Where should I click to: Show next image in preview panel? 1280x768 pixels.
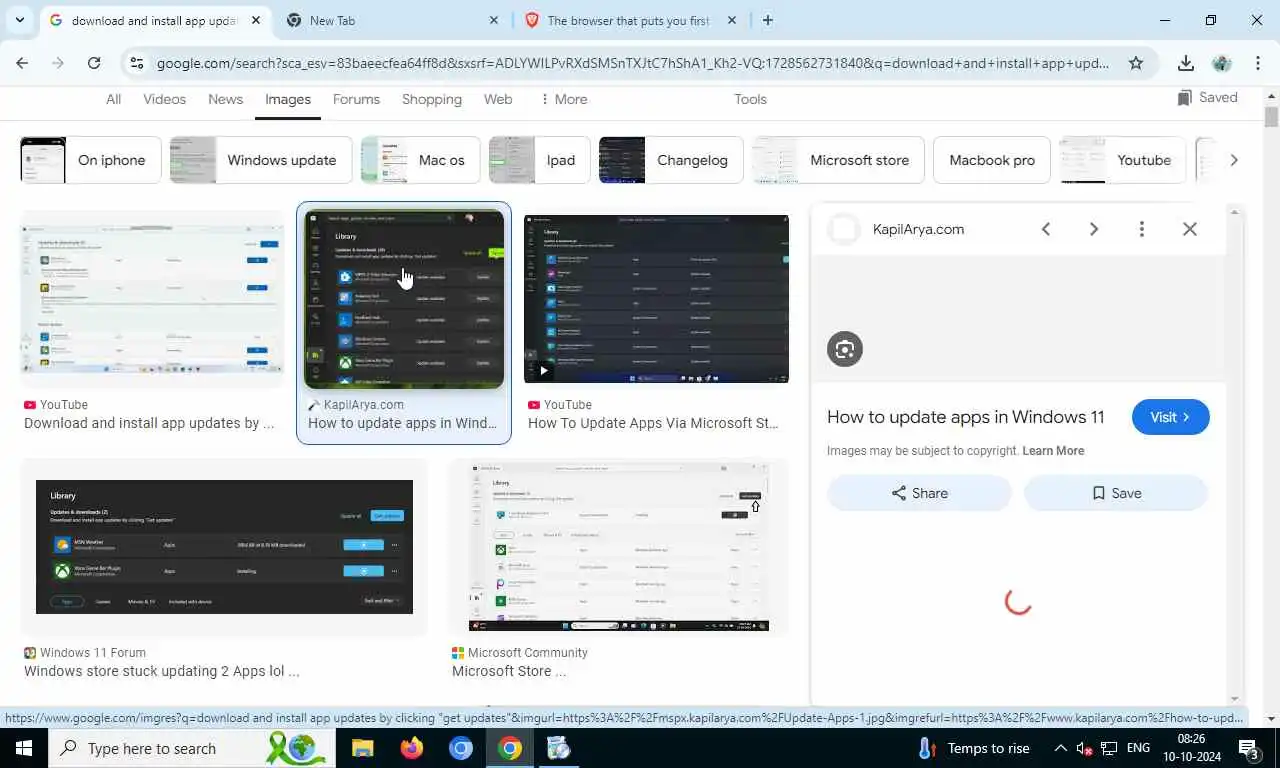tap(1094, 229)
